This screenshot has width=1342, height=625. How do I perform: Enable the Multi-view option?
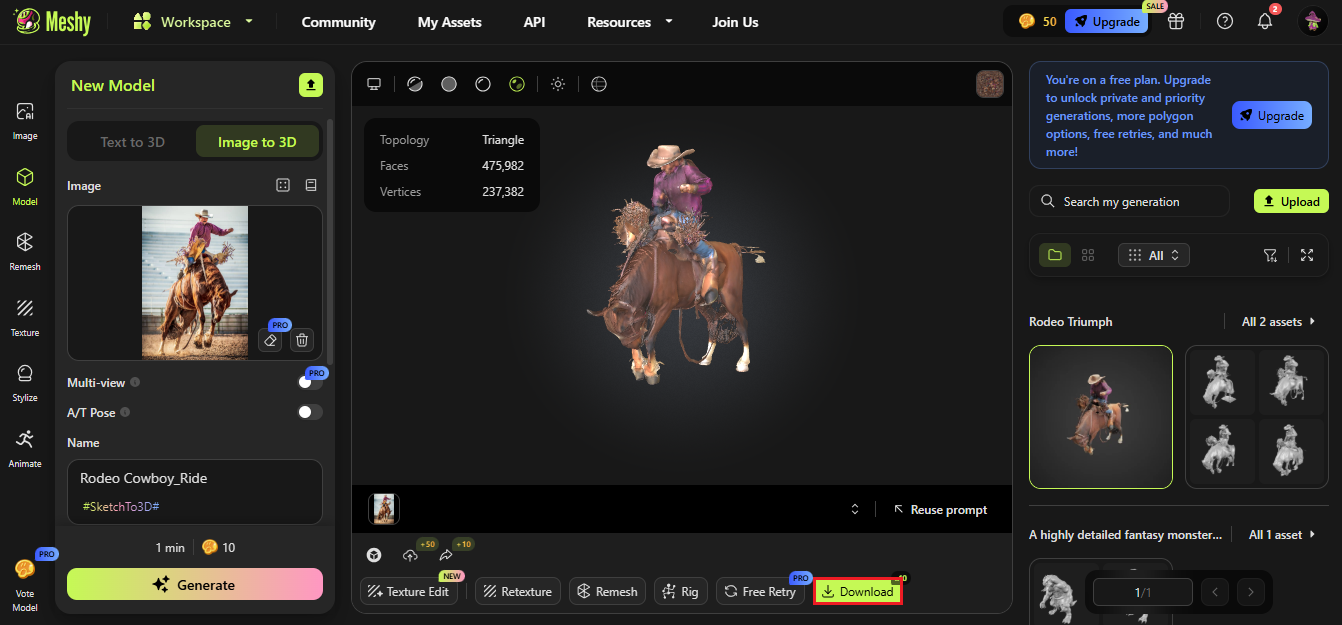(x=309, y=382)
